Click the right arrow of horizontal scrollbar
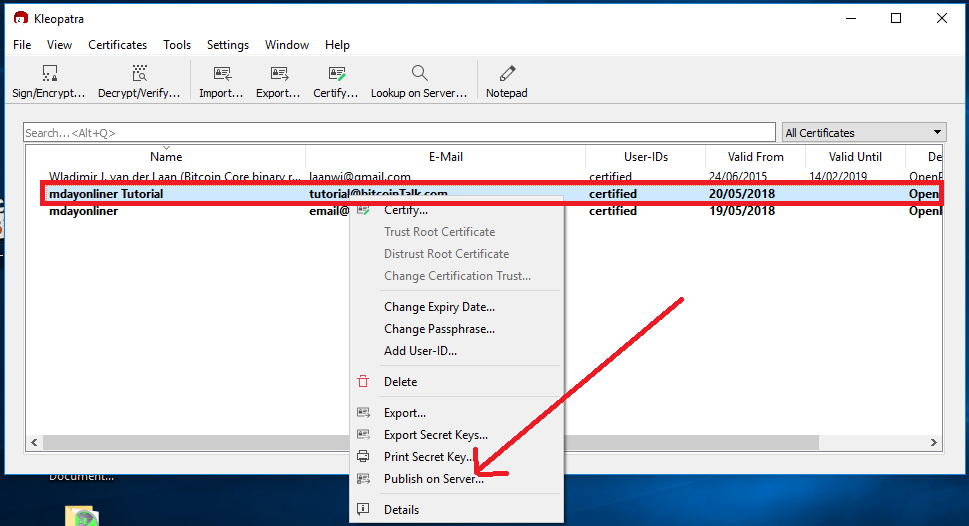The image size is (969, 526). (x=934, y=443)
